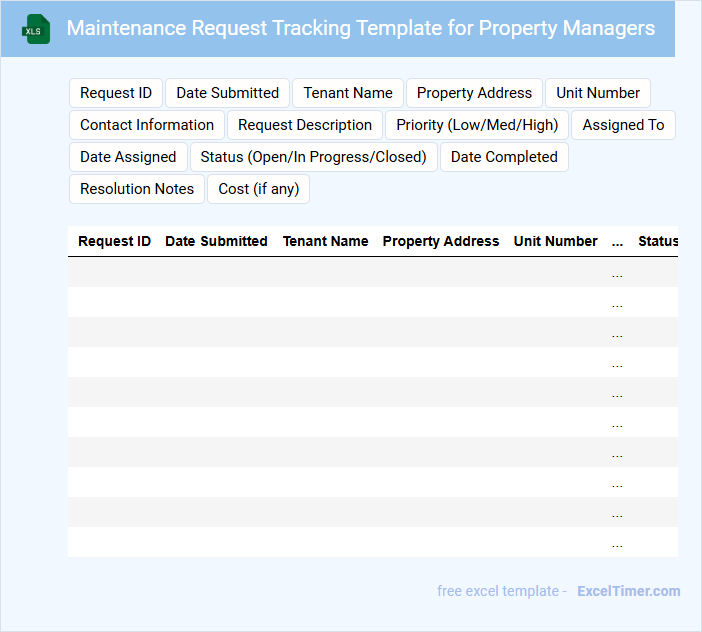
Task: Click the Status column header
Action: click(x=658, y=241)
